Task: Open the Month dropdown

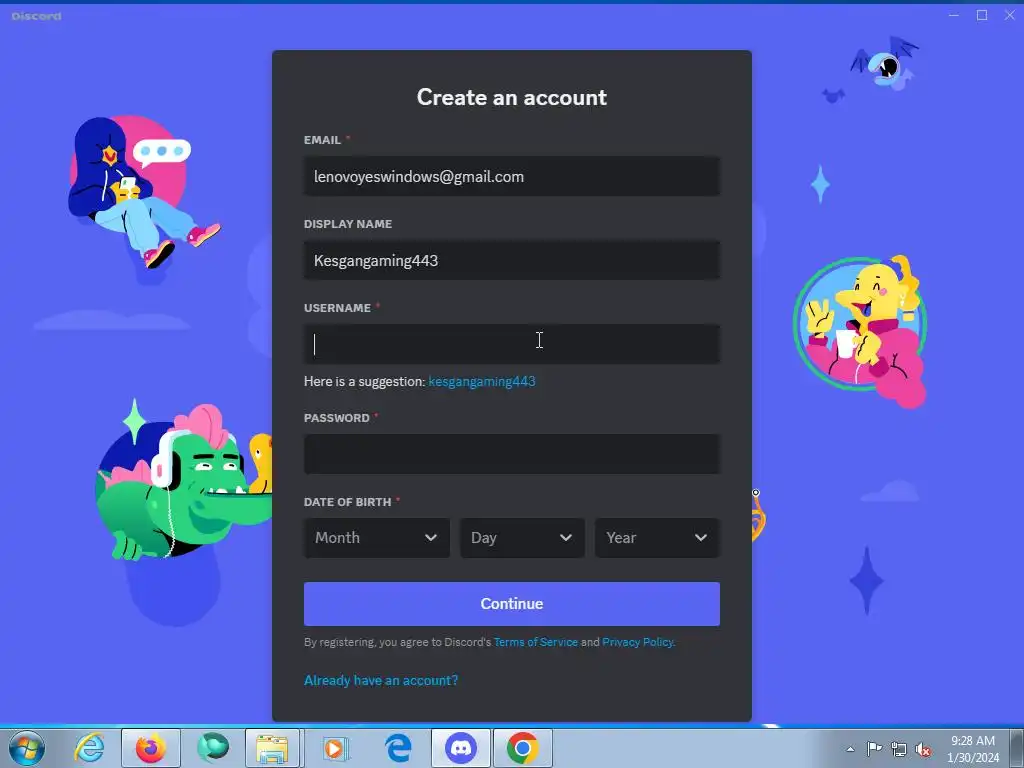Action: pos(377,537)
